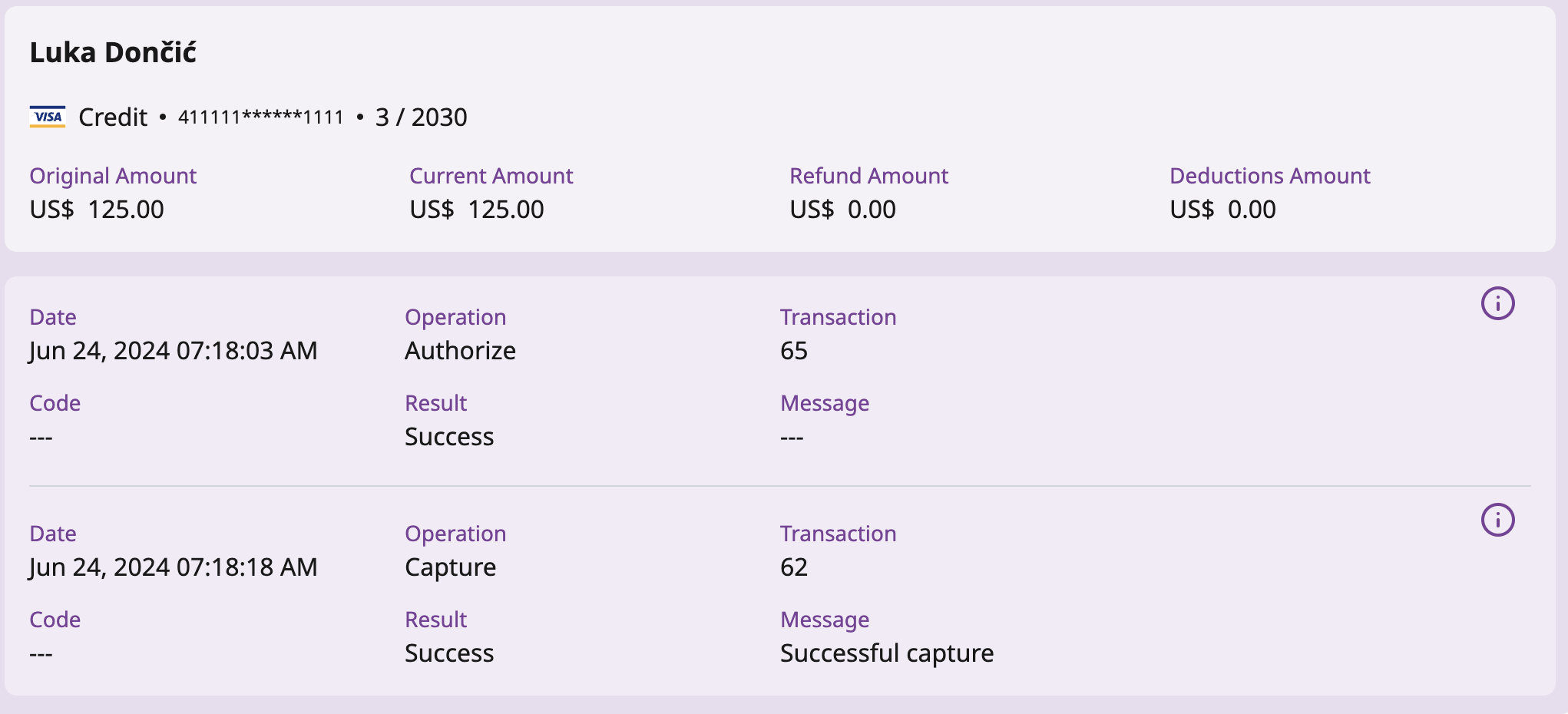1568x714 pixels.
Task: Select the Capture operation value
Action: click(x=450, y=567)
